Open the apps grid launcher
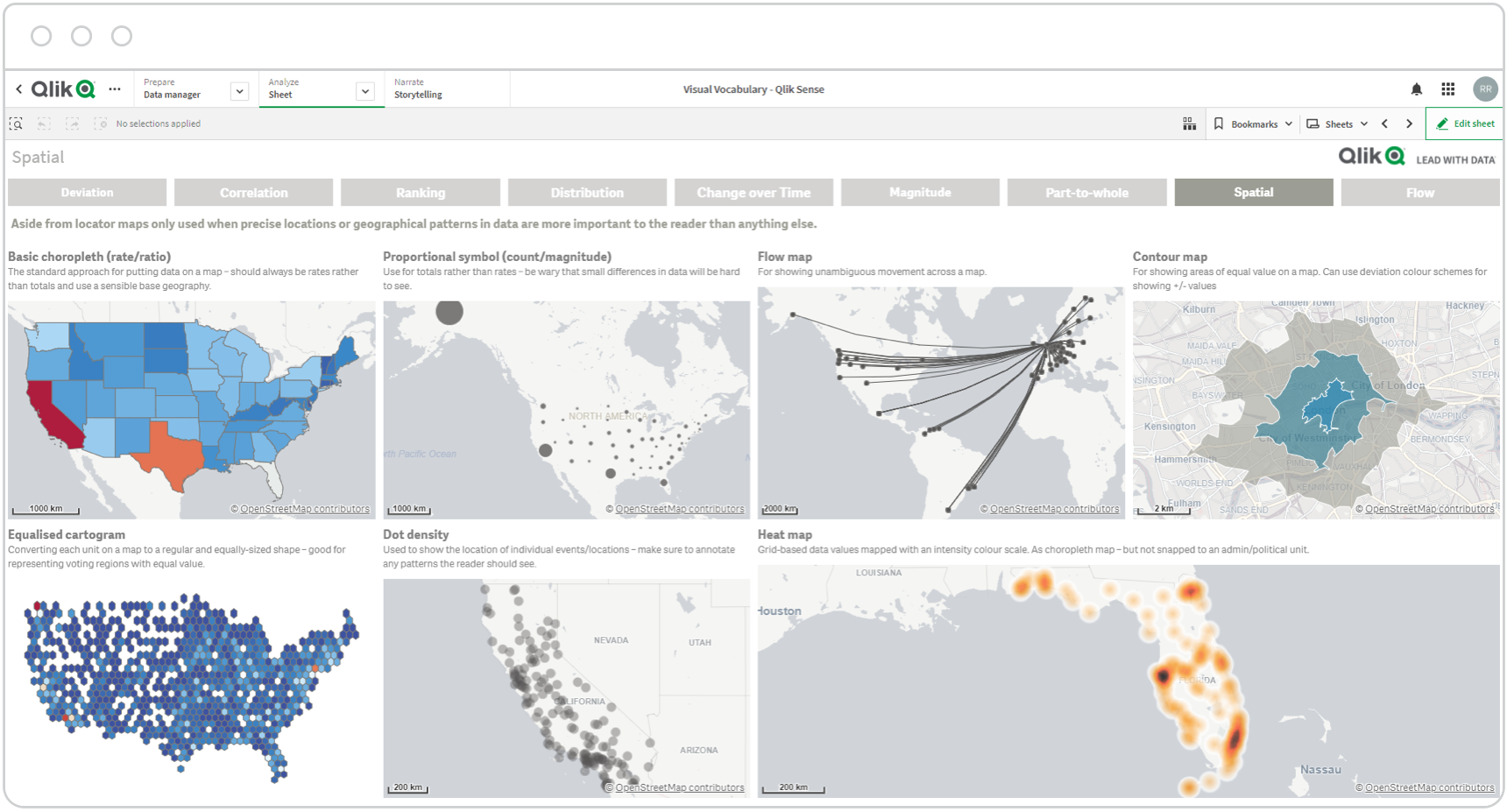Viewport: 1507px width, 812px height. click(1448, 89)
